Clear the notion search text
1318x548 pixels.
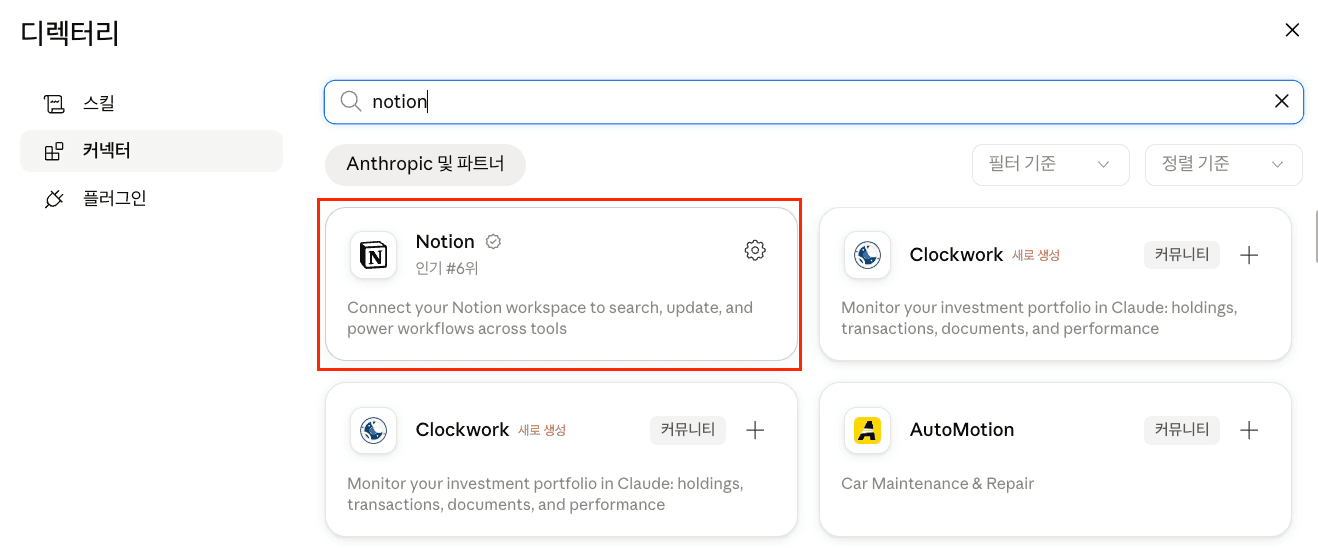(x=1281, y=101)
